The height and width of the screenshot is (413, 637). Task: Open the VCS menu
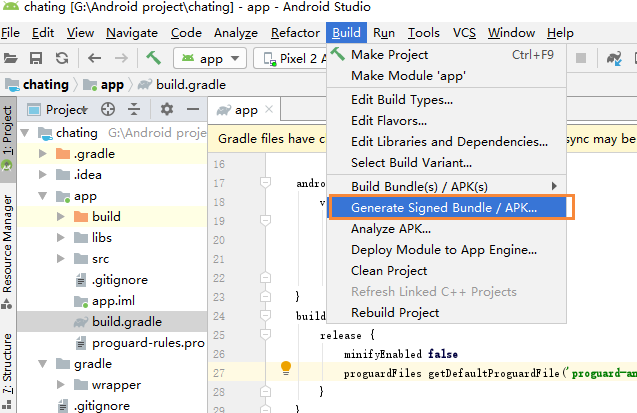click(x=464, y=32)
